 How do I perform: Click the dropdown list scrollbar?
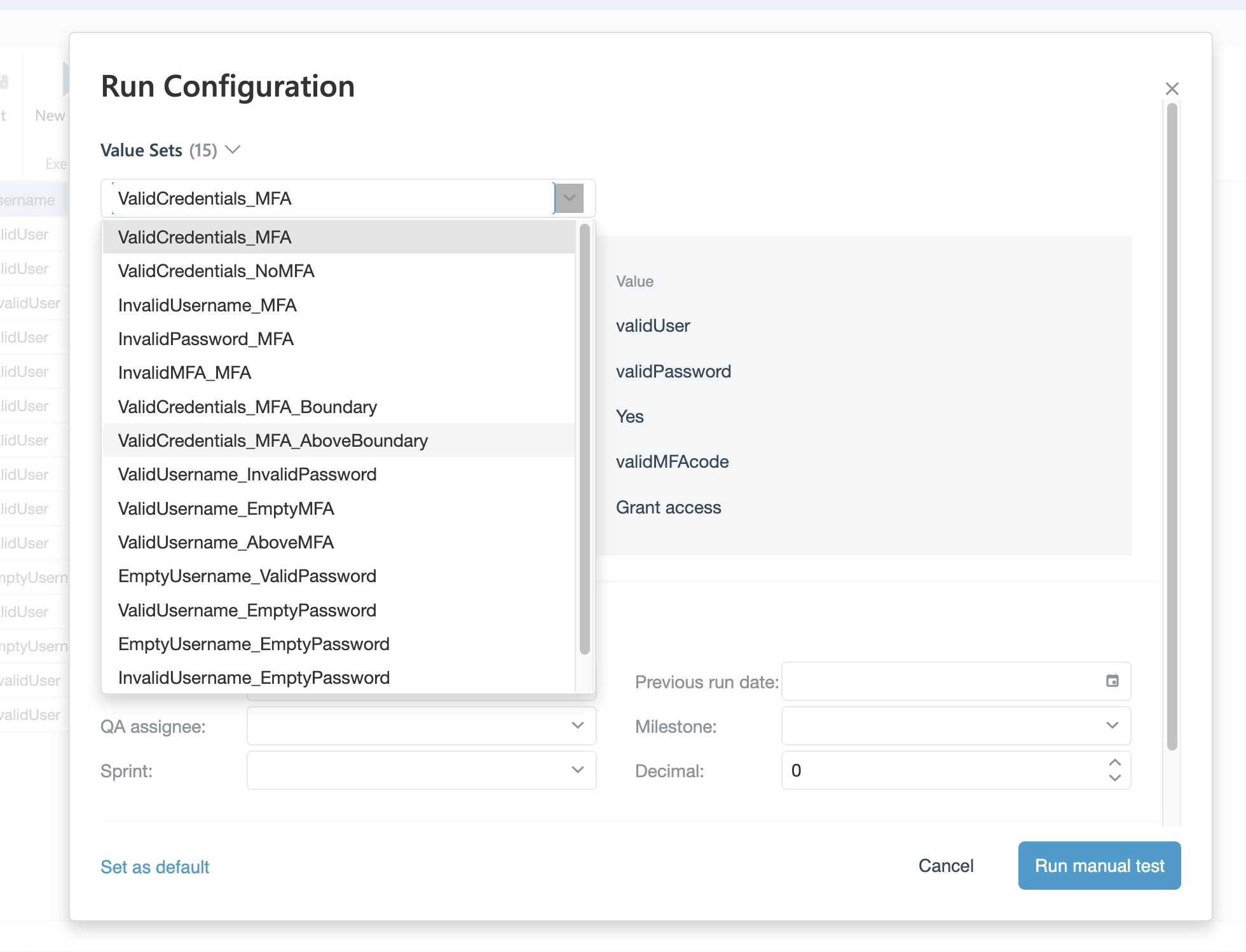[x=584, y=439]
